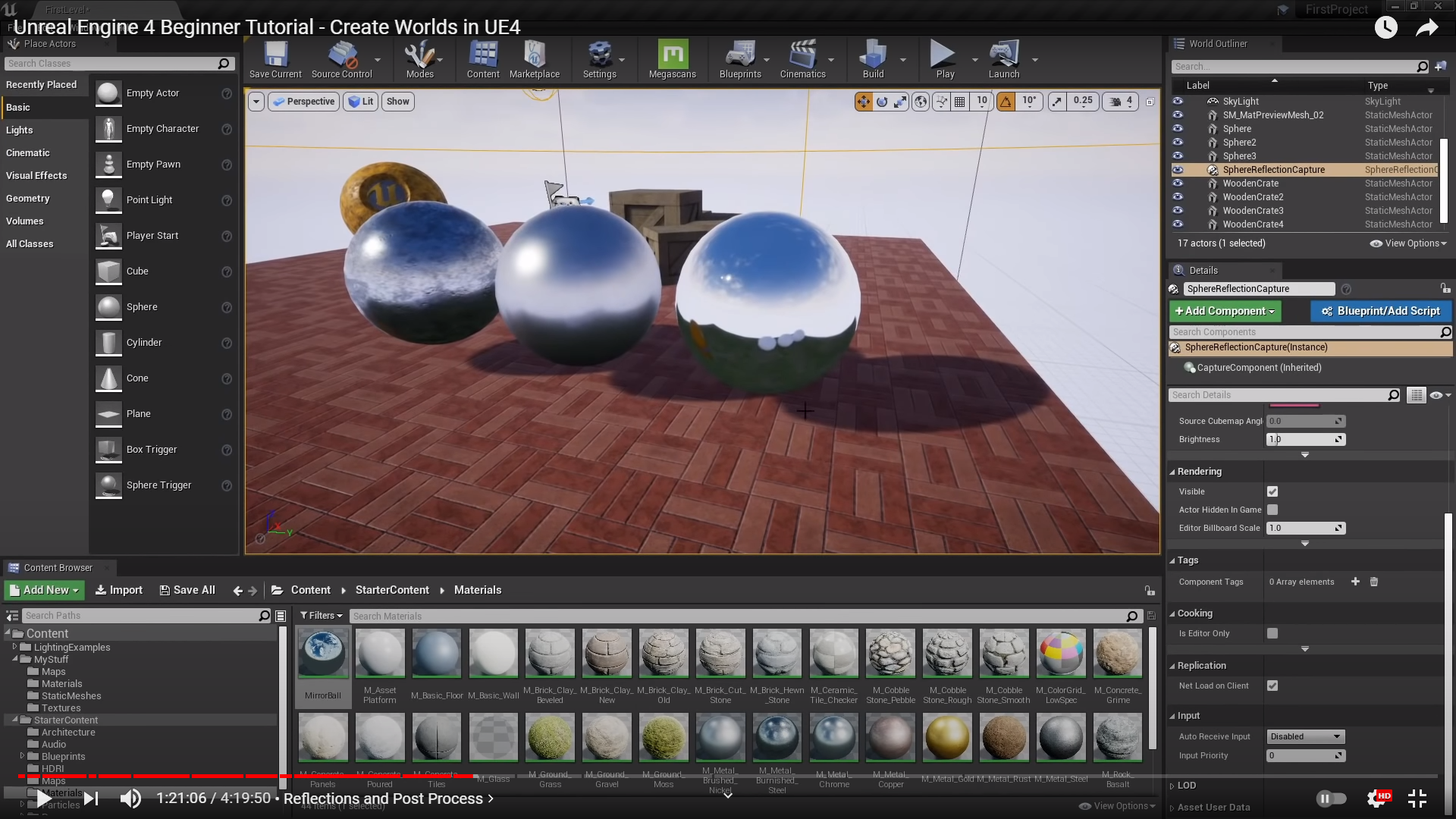Toggle the Visible checkbox under Rendering
This screenshot has height=819, width=1456.
[1272, 491]
